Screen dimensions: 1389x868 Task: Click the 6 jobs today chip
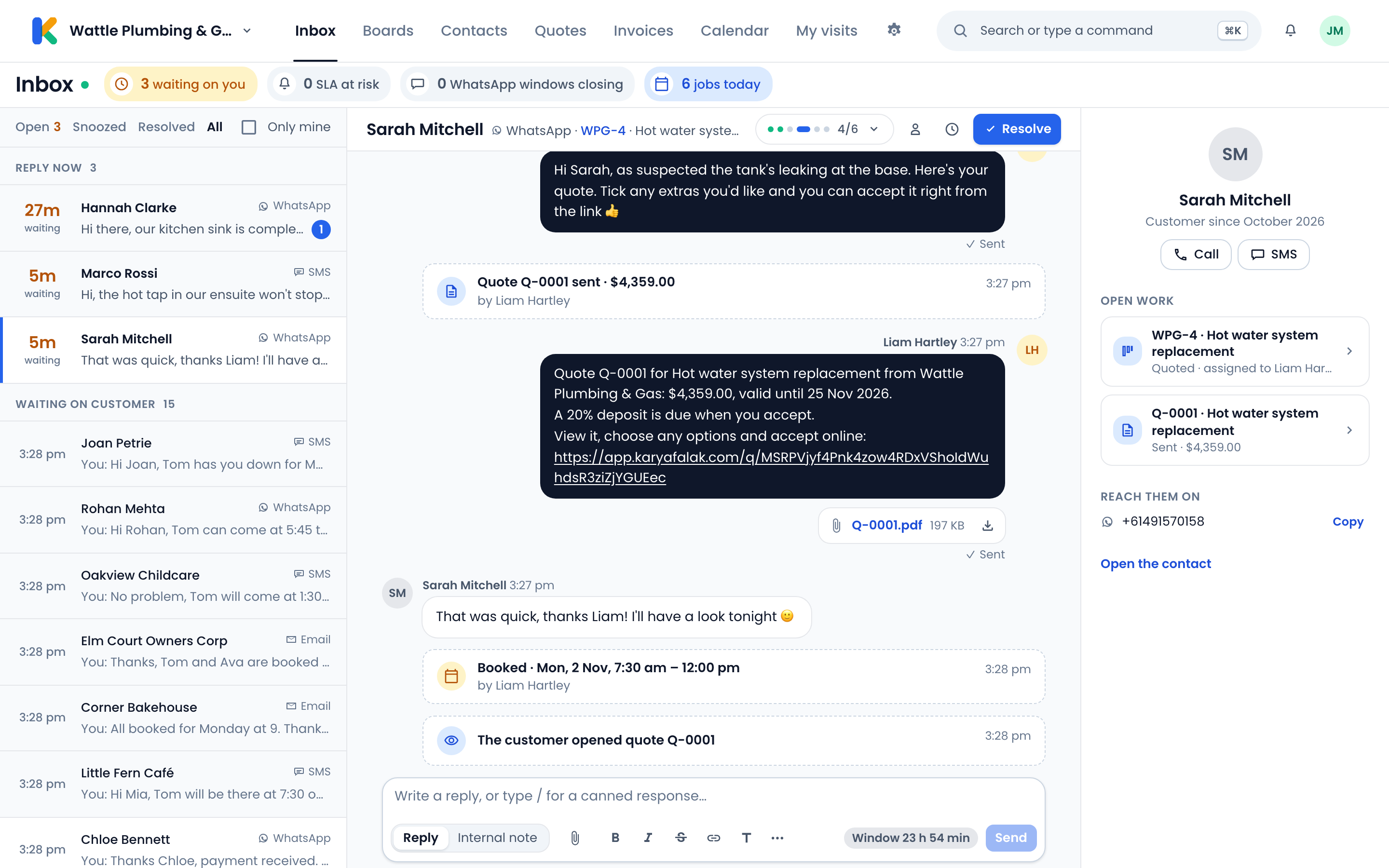point(708,84)
